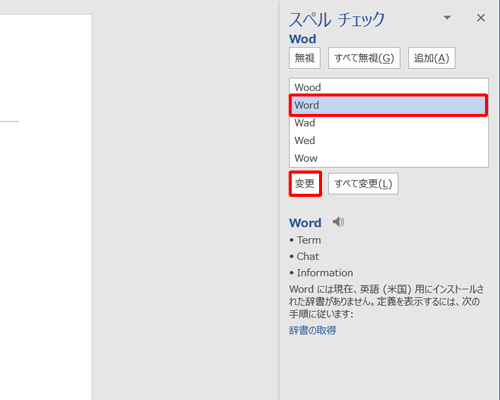500x400 pixels.
Task: Select the Word suggestion in the list
Action: [x=389, y=105]
